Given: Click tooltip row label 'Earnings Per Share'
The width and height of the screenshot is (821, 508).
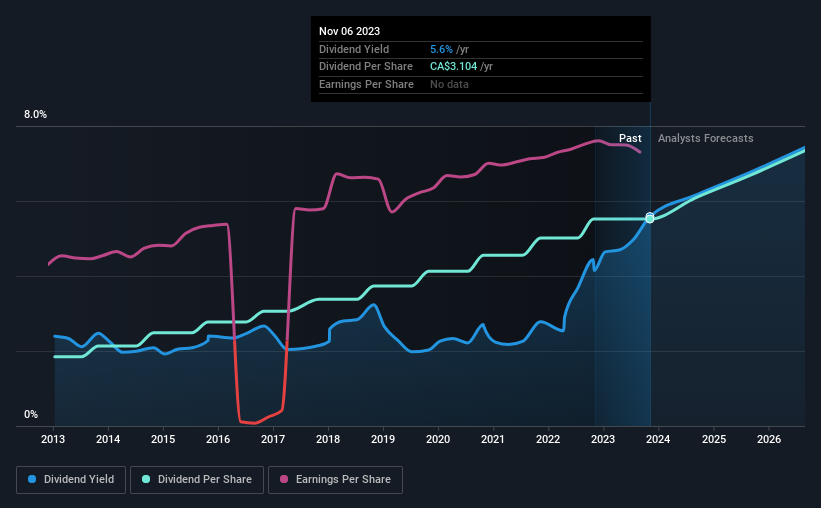Looking at the screenshot, I should (x=366, y=84).
